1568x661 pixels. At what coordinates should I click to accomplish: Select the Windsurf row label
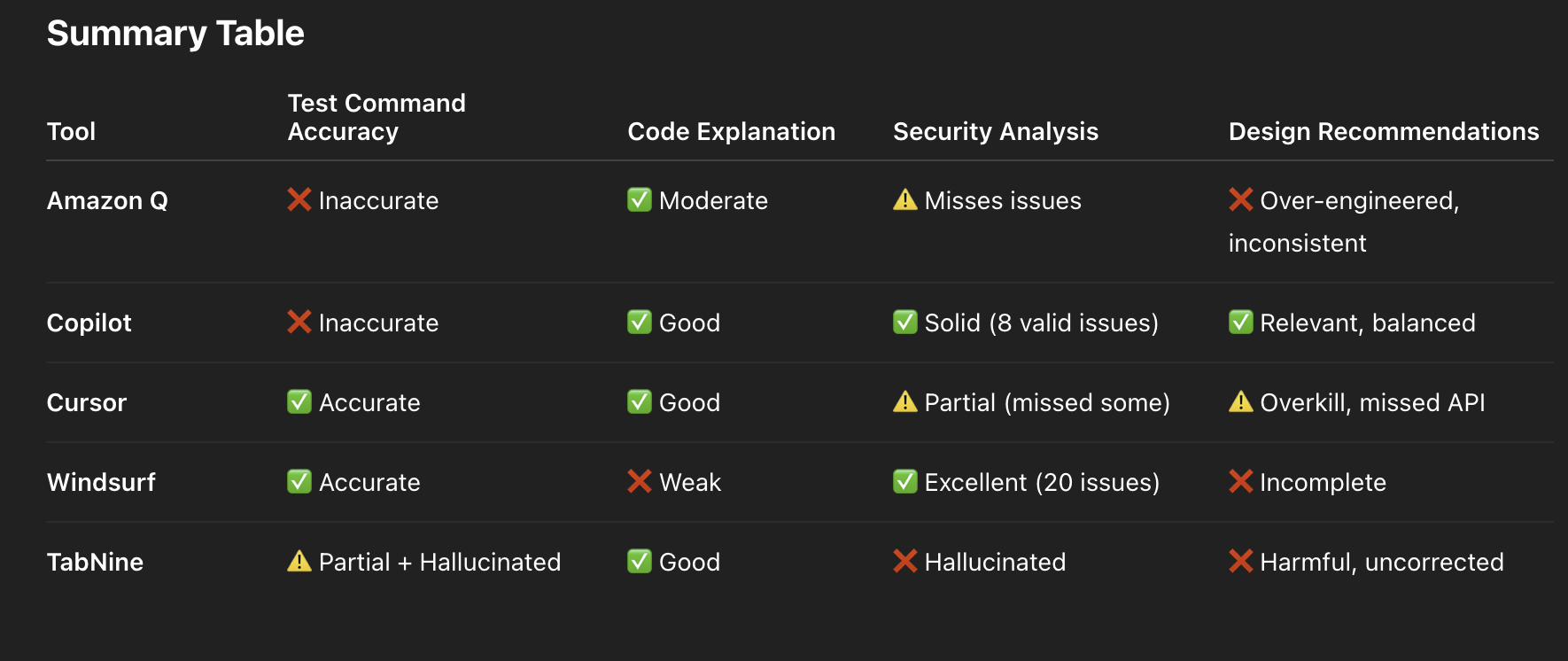pos(101,482)
